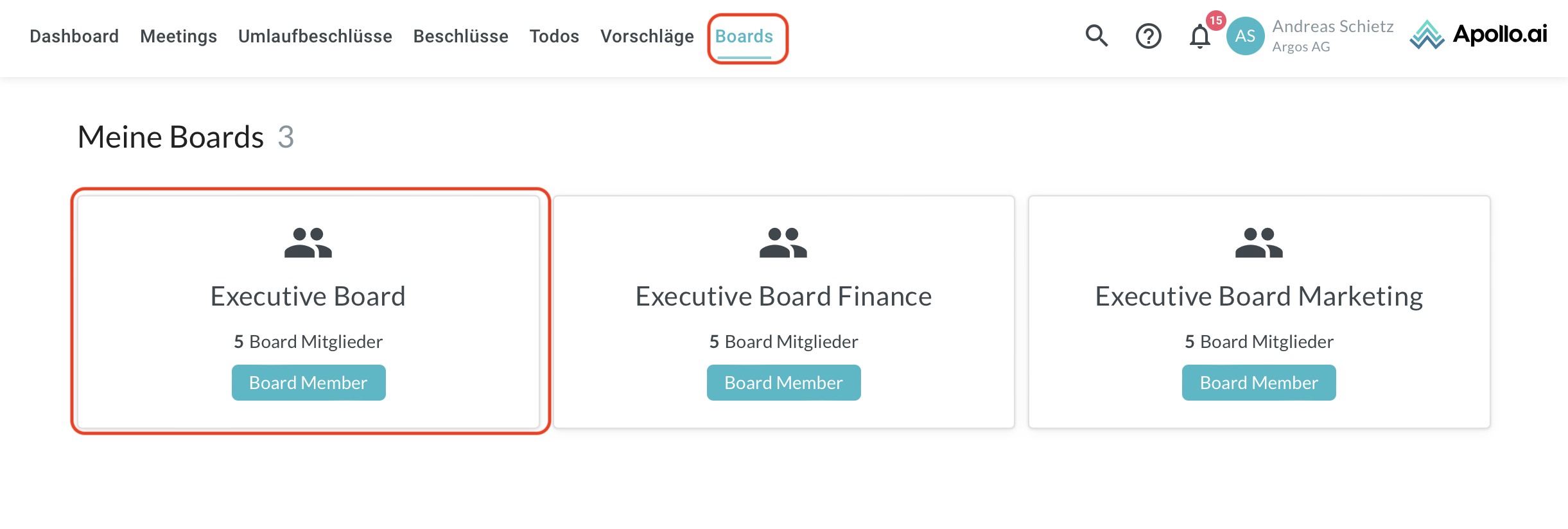
Task: Click the Apollo.ai logo
Action: coord(1478,35)
